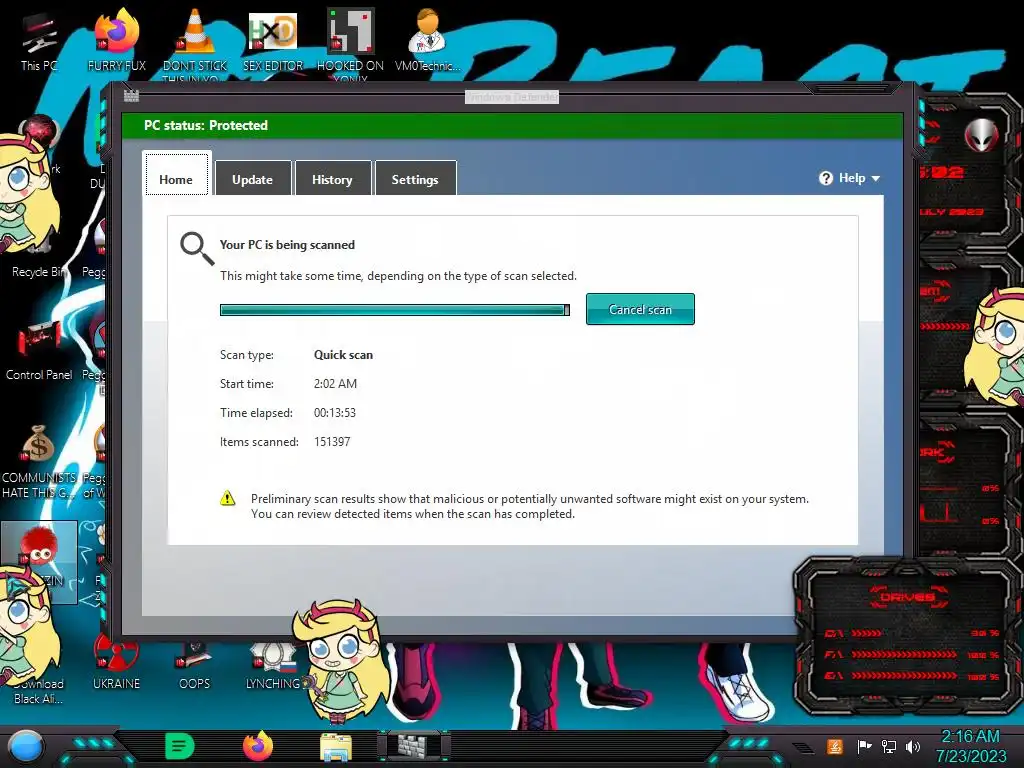The height and width of the screenshot is (768, 1024).
Task: Click the Help question mark icon
Action: point(825,178)
